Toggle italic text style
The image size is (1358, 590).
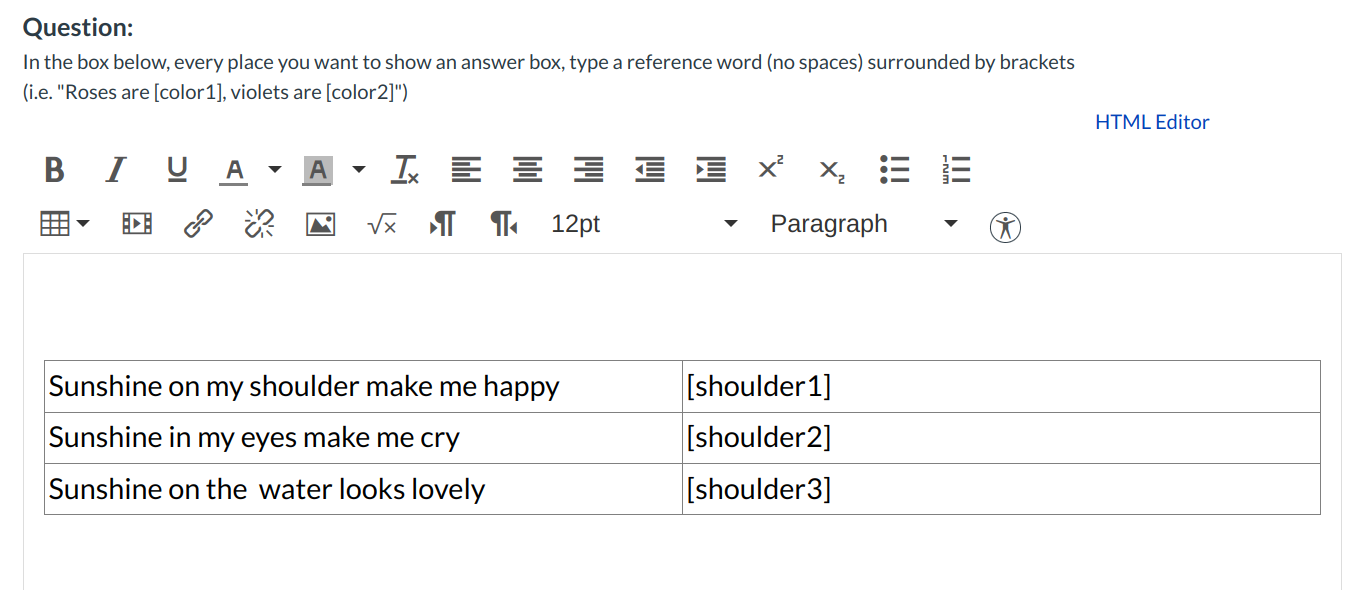coord(115,170)
